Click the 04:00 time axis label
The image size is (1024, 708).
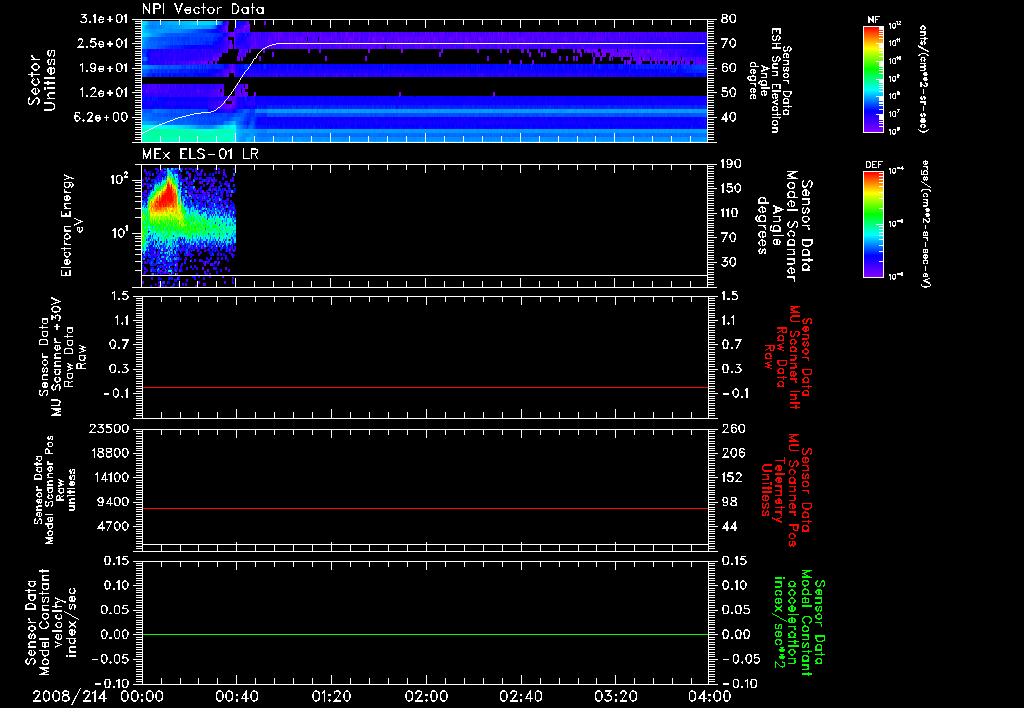(709, 696)
